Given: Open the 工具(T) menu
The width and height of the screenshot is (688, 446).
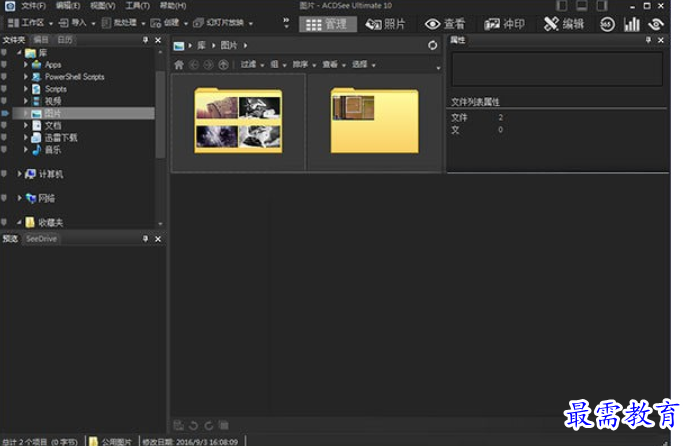Looking at the screenshot, I should 137,6.
